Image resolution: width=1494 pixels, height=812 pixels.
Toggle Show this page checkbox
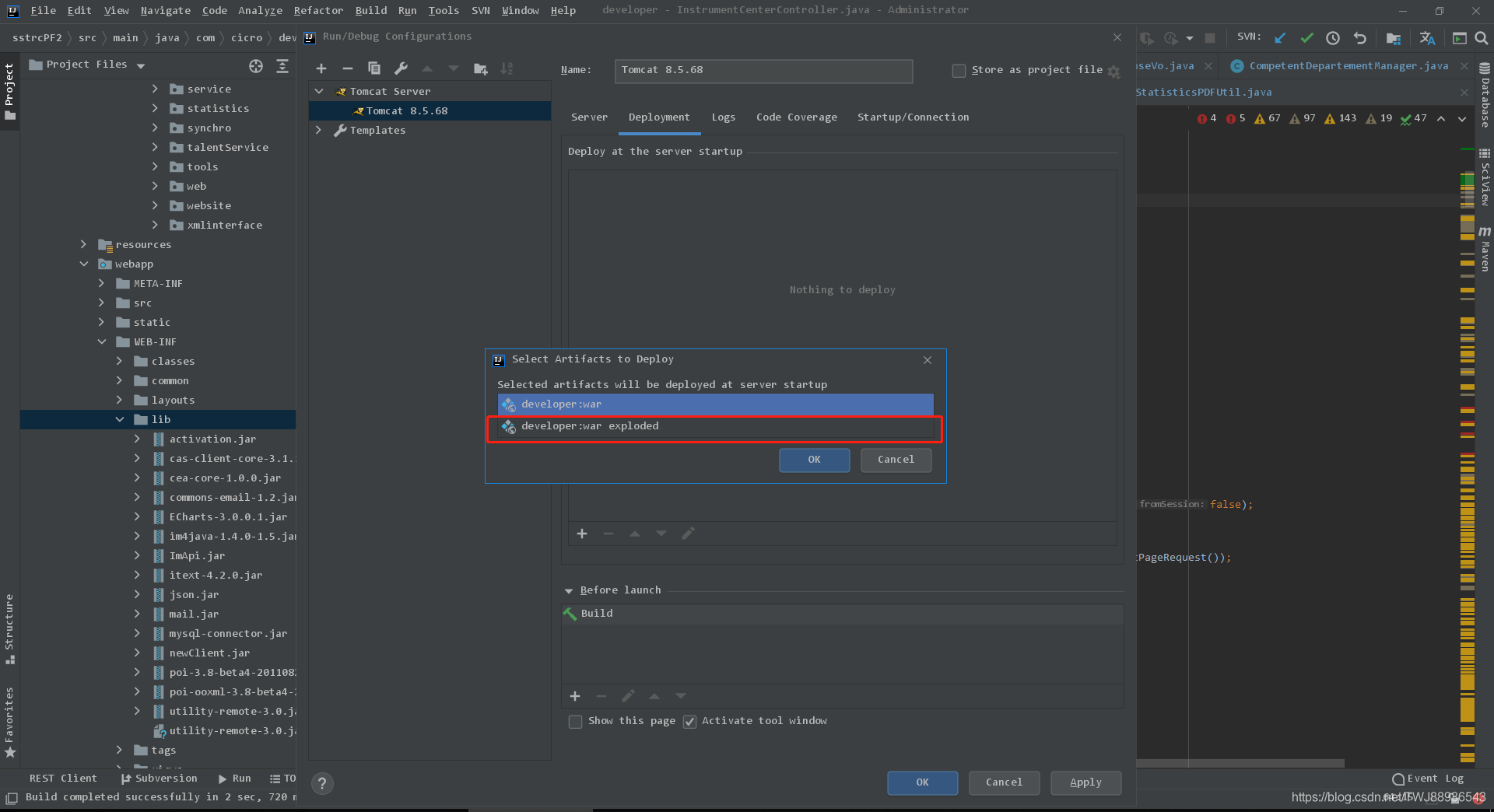pyautogui.click(x=575, y=722)
